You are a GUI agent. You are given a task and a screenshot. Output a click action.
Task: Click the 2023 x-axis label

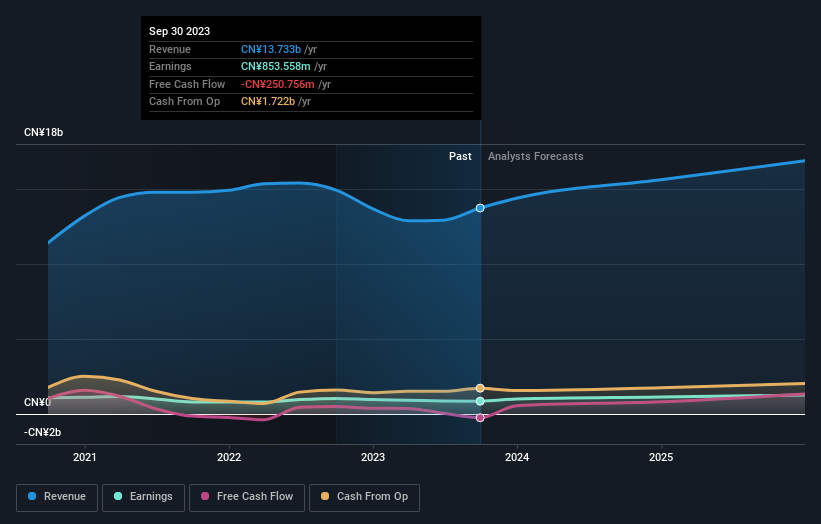373,458
